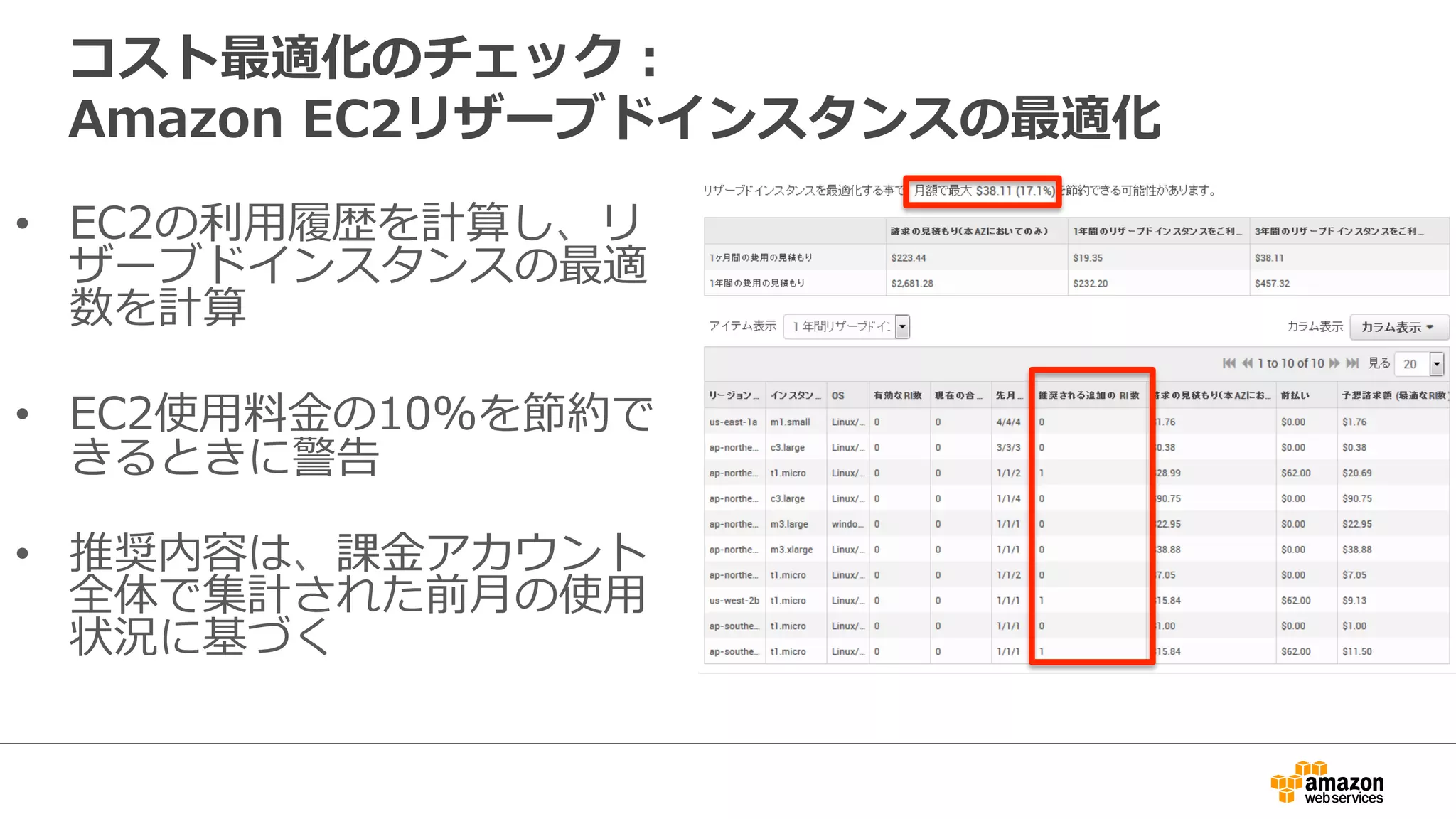This screenshot has width=1456, height=819.
Task: Select the 1/1/4 last-month cell
Action: 1010,499
